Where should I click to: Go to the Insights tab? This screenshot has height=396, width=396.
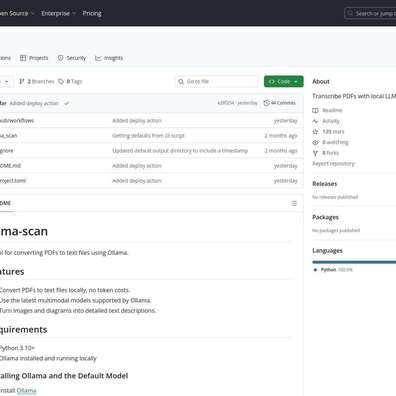coord(109,58)
